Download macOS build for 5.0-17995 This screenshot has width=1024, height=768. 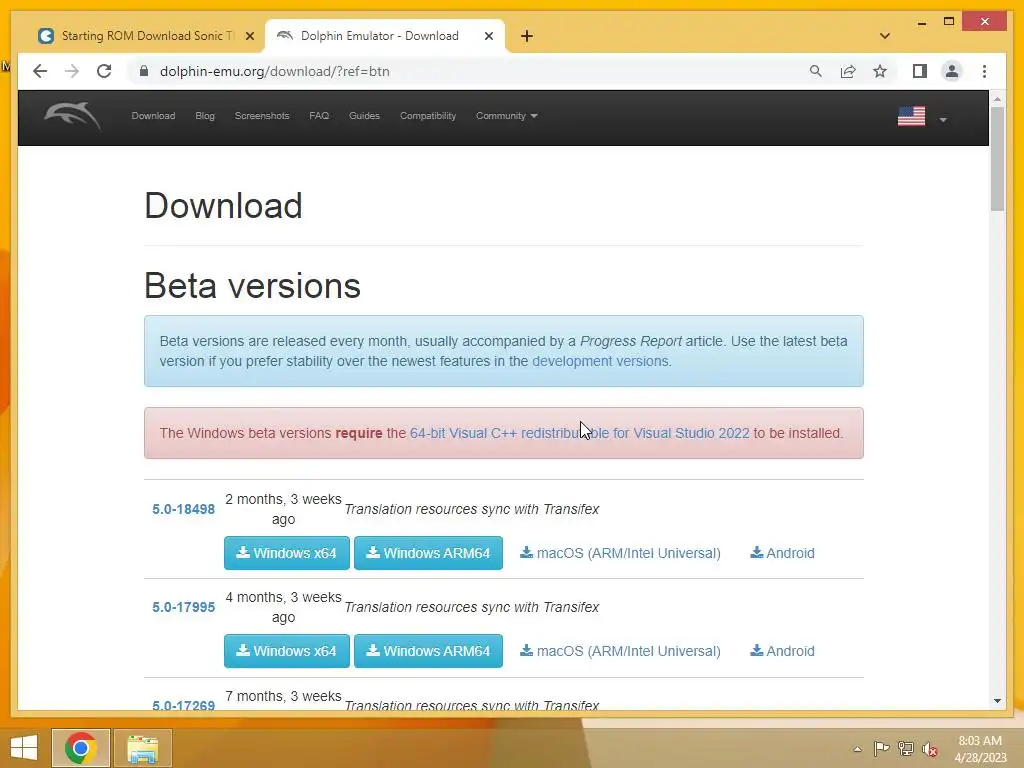[620, 651]
